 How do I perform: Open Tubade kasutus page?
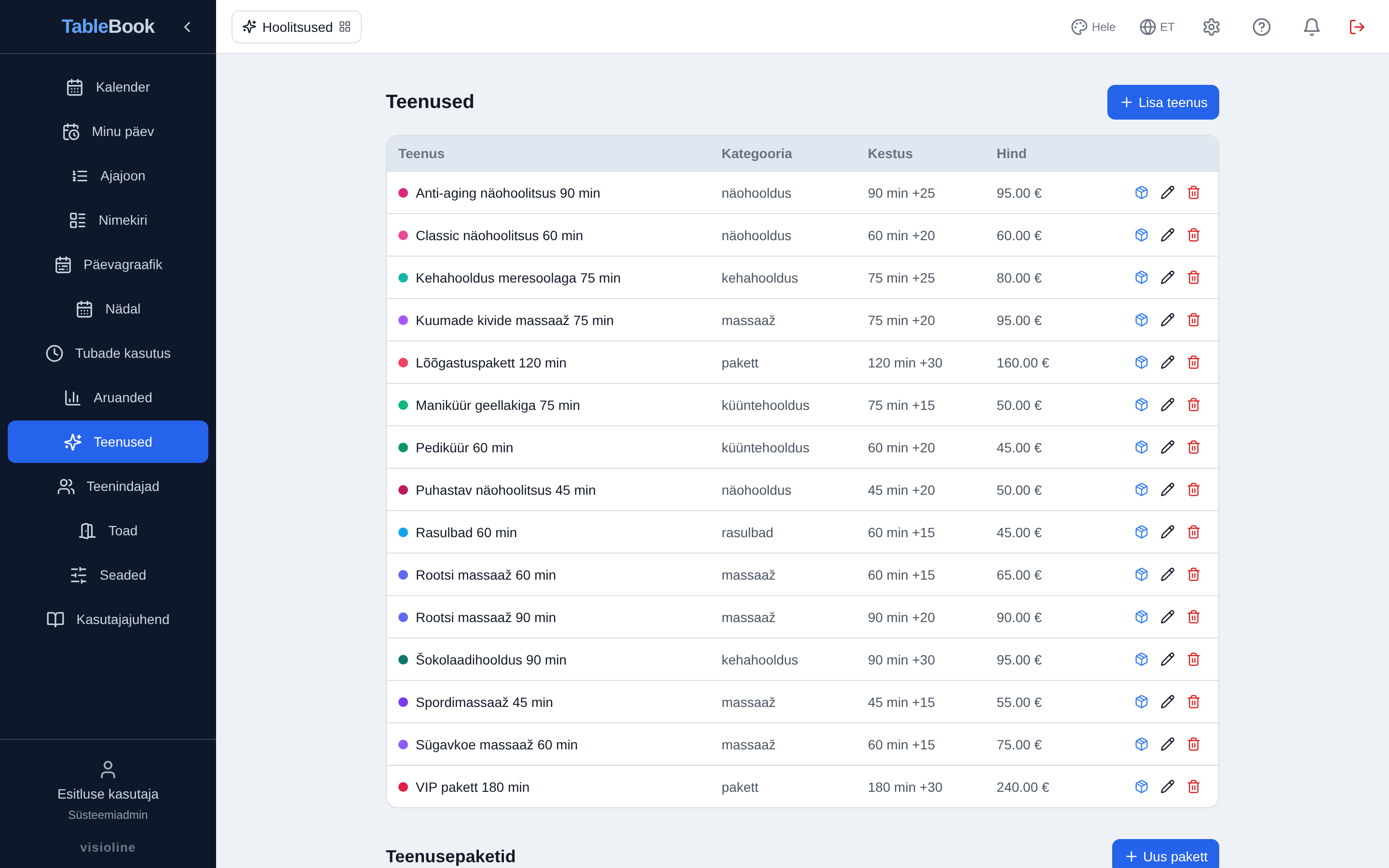point(108,353)
